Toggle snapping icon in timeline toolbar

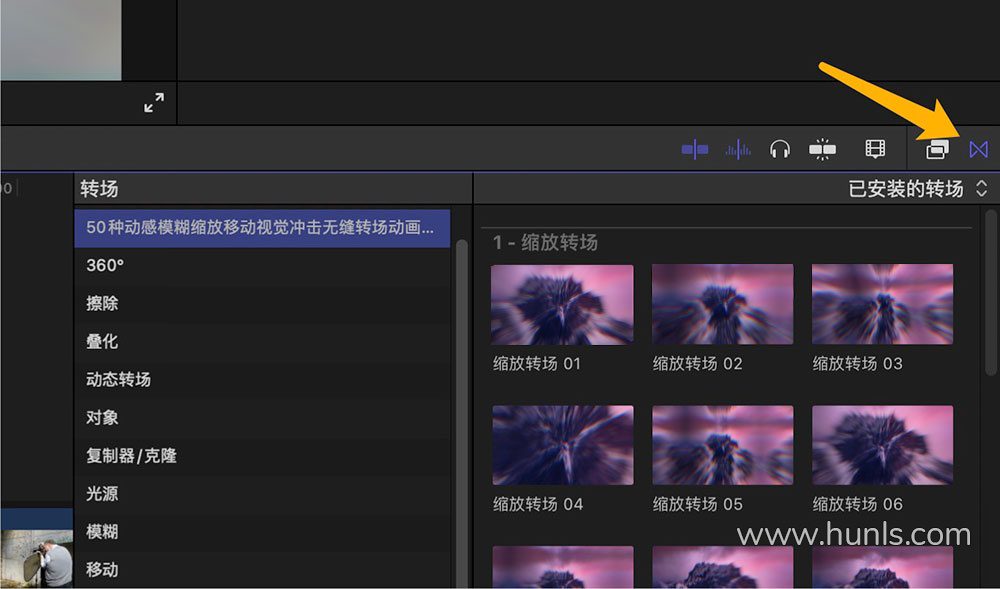[822, 150]
